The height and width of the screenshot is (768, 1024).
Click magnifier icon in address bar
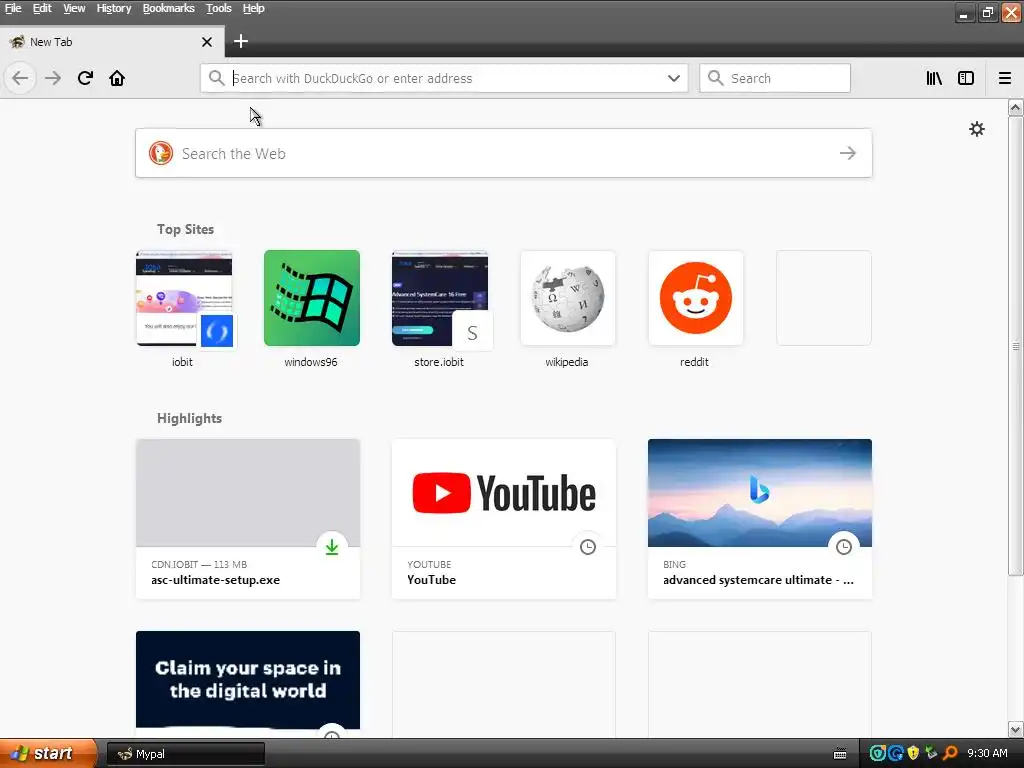(x=216, y=78)
